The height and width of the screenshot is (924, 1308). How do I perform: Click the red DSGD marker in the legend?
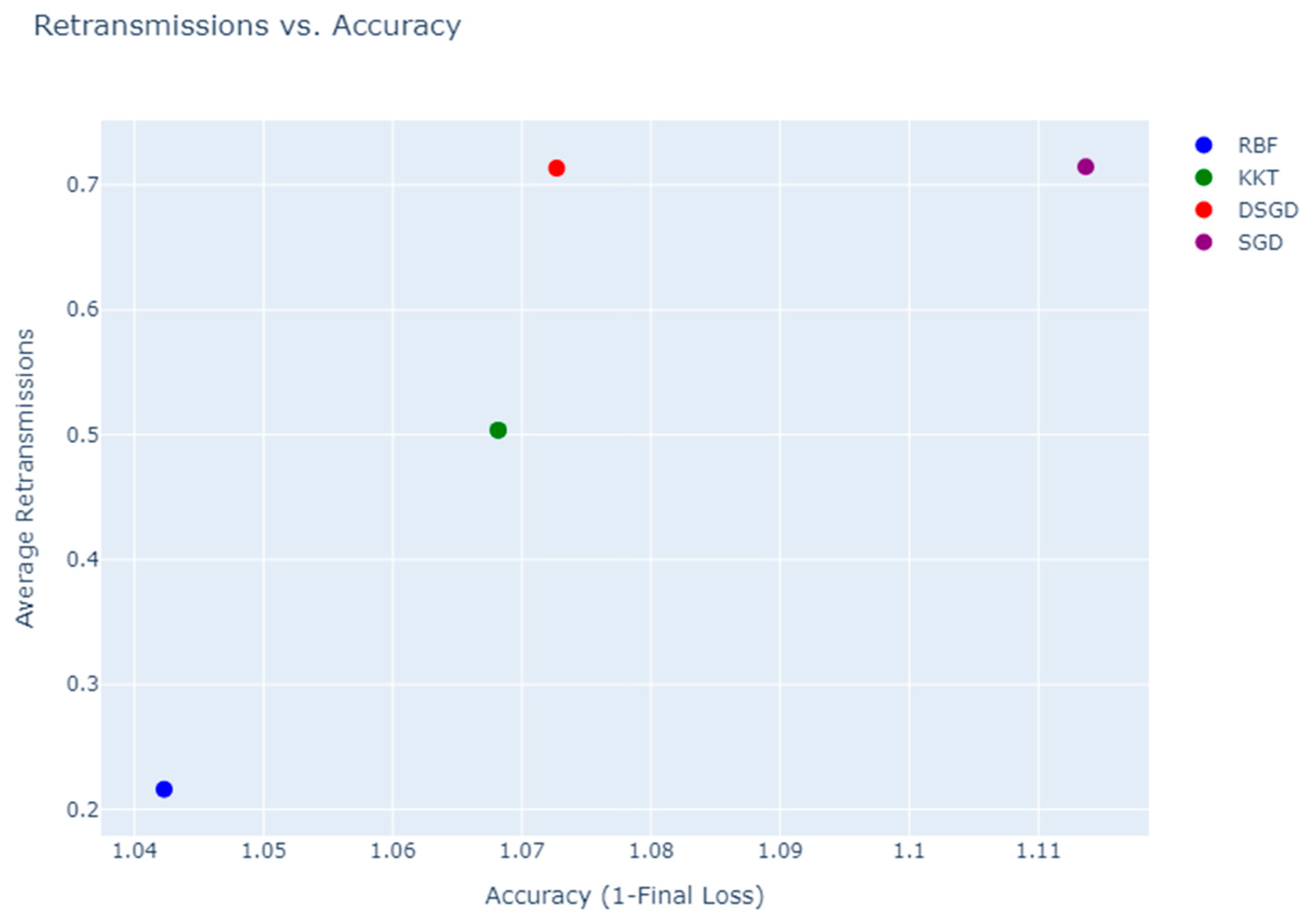tap(1203, 210)
